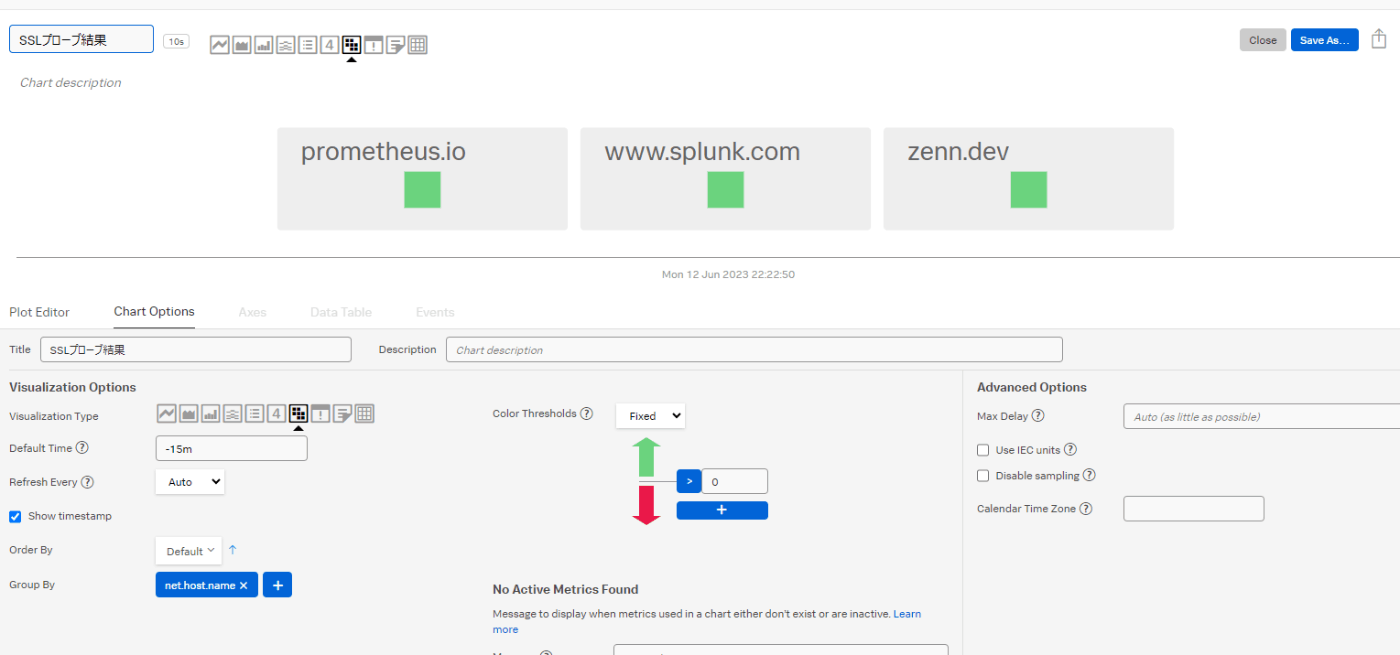Enable the Use IEC units checkbox

(x=983, y=450)
